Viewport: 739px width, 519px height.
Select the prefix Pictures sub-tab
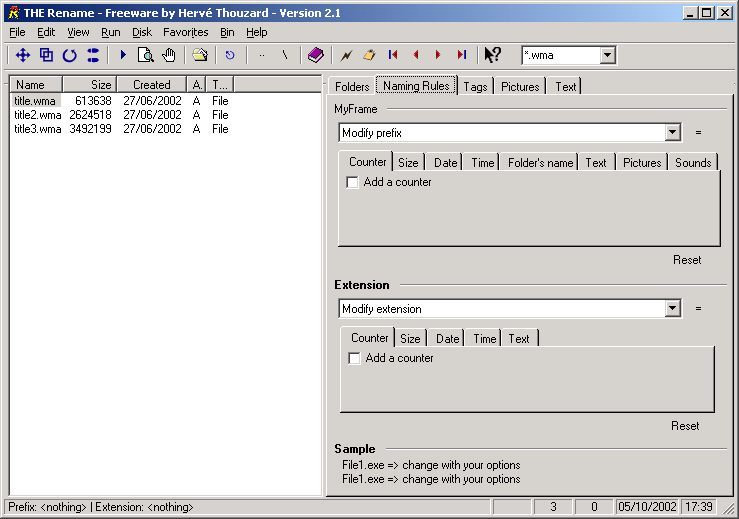tap(642, 163)
